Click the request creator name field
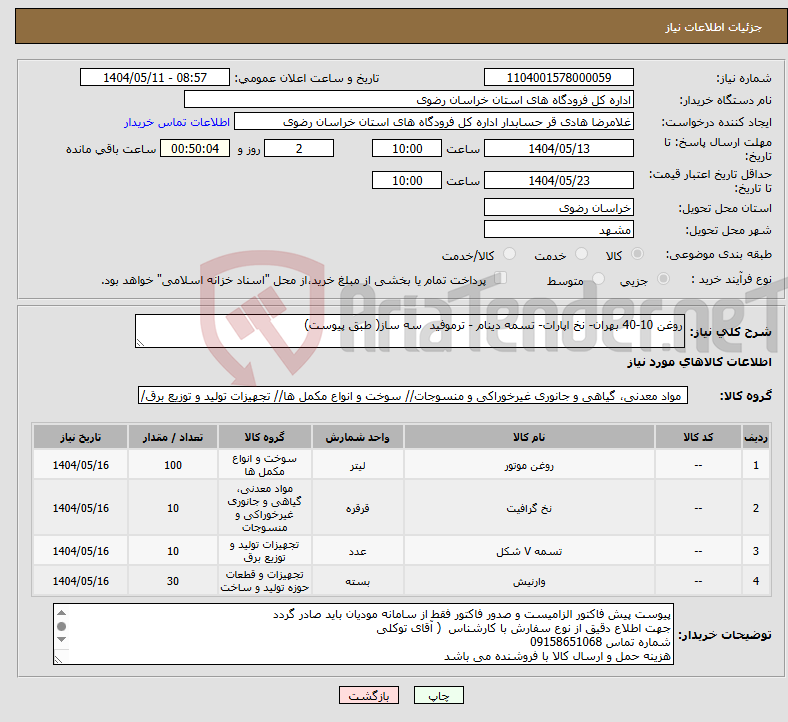 tap(434, 122)
